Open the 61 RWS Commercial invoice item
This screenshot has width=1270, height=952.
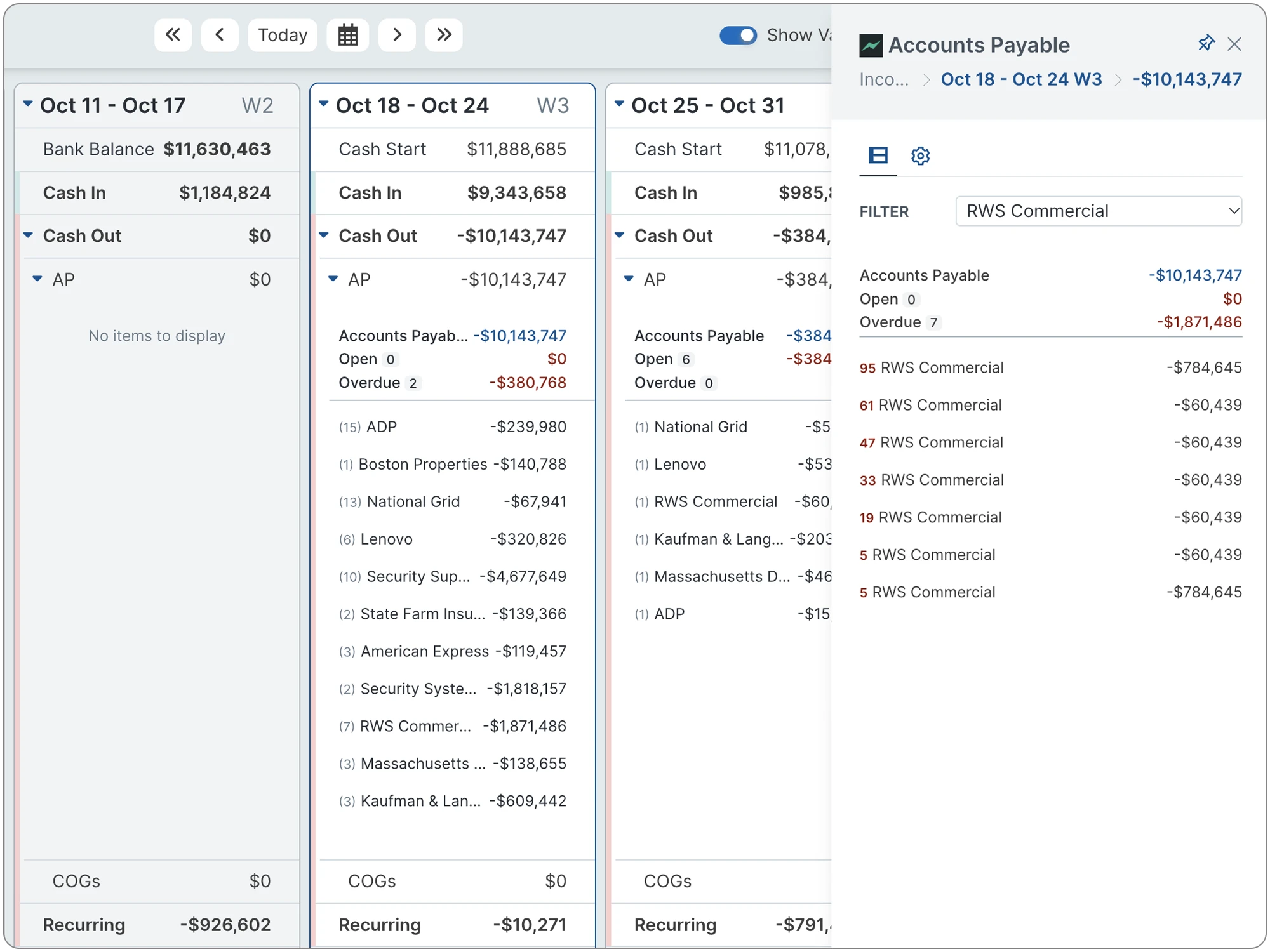pos(1050,405)
